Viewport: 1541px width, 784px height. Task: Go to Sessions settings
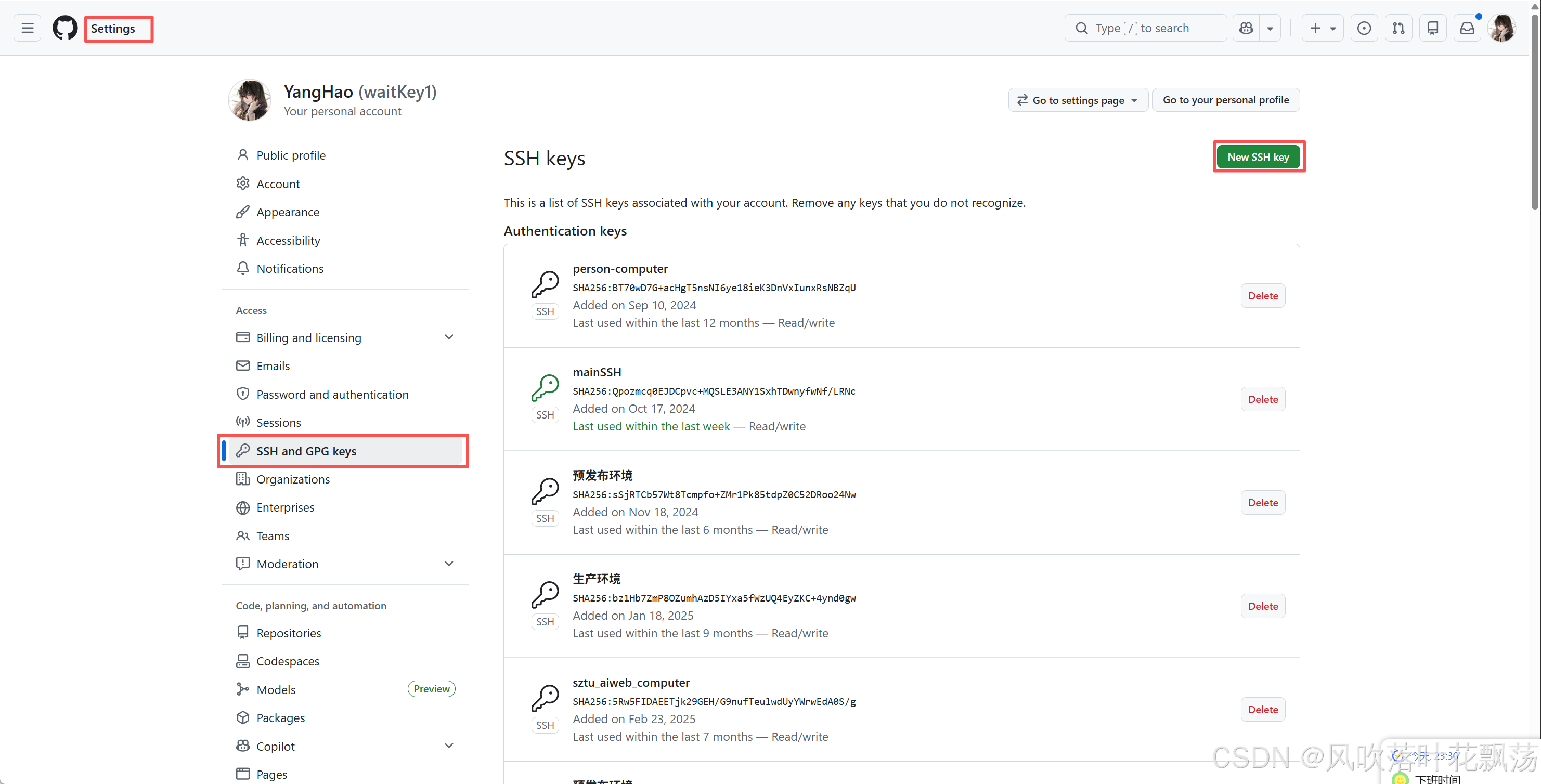278,422
